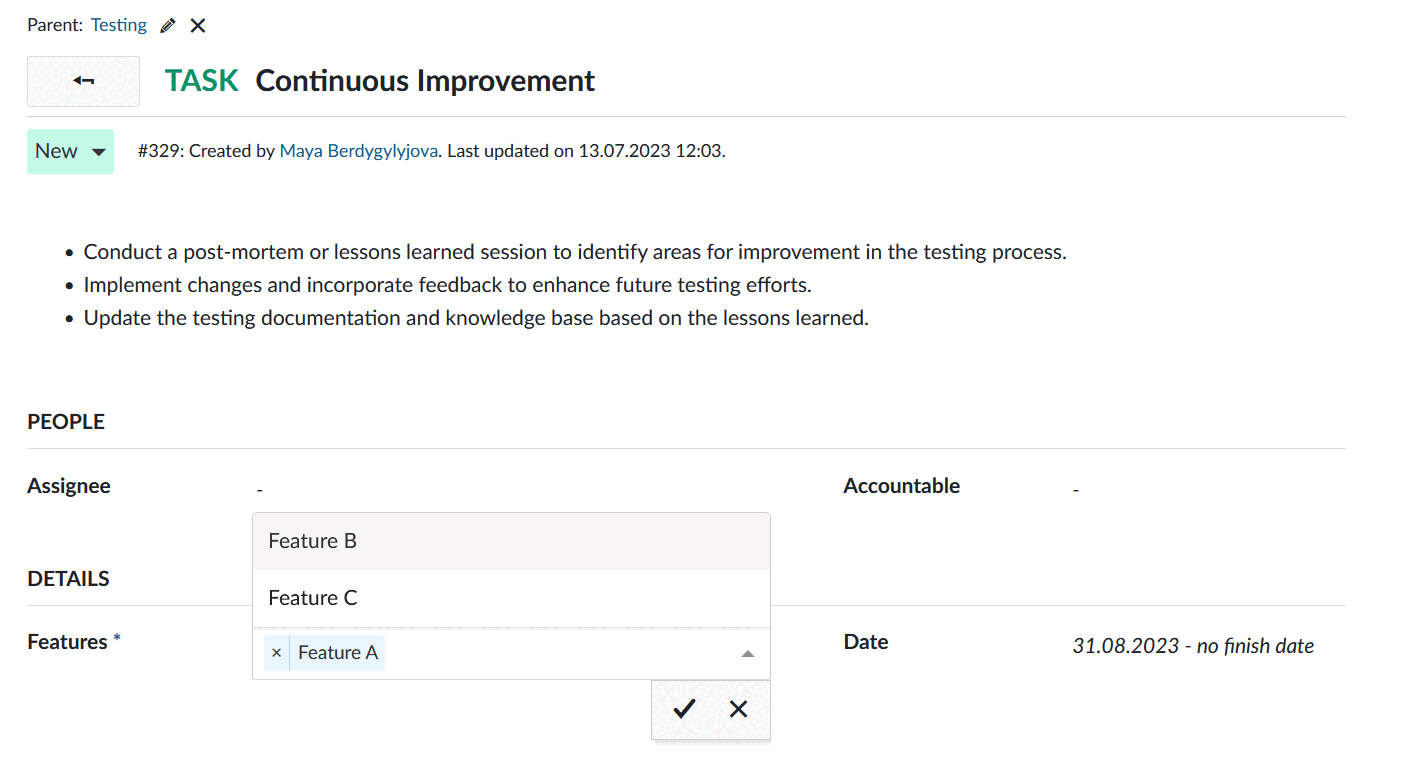The height and width of the screenshot is (763, 1414).
Task: Click the X icon to remove parent Testing
Action: [197, 24]
